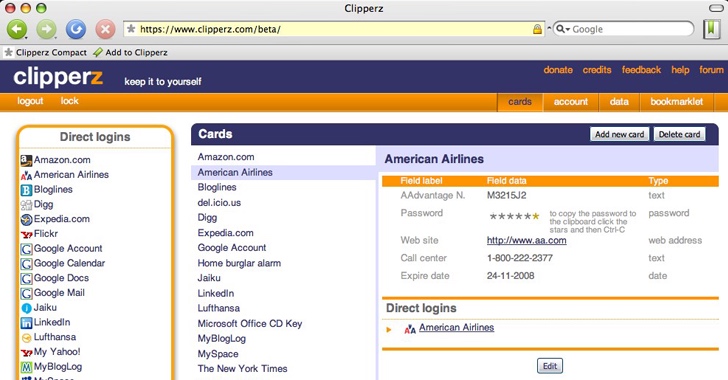
Task: Click the LinkedIn icon in Direct logins
Action: [x=26, y=323]
